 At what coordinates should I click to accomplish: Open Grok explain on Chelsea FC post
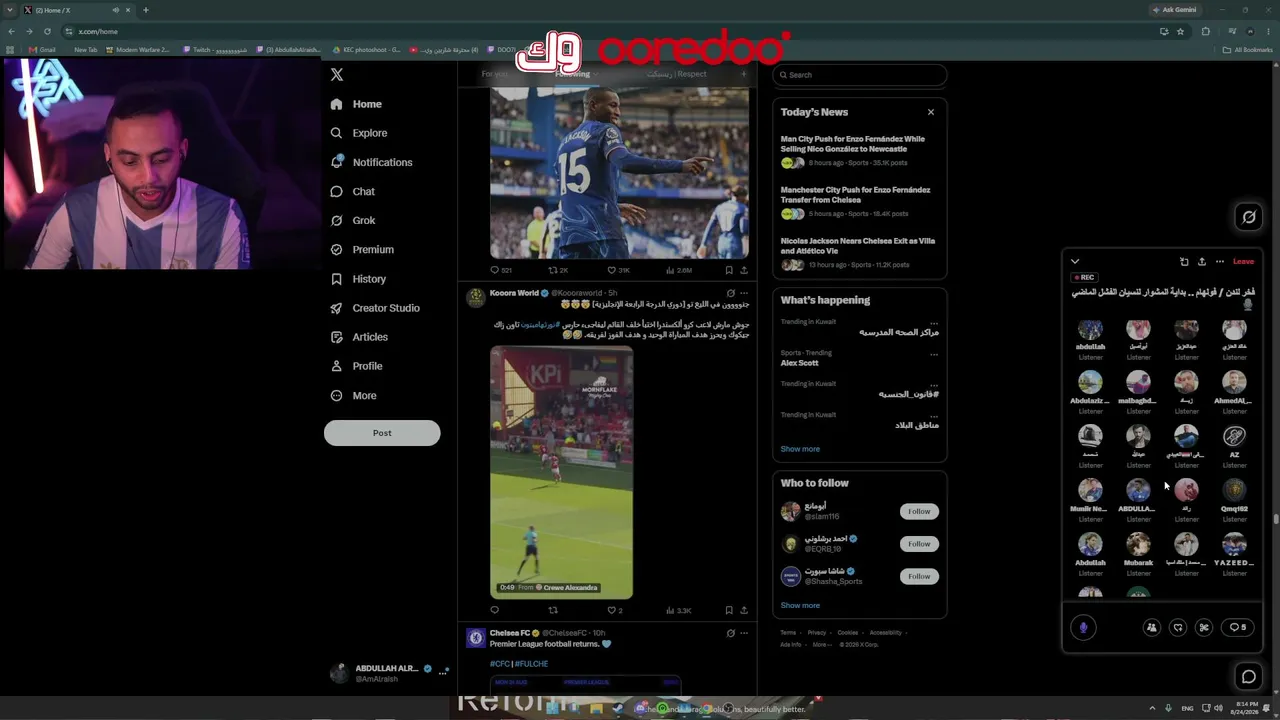point(730,633)
